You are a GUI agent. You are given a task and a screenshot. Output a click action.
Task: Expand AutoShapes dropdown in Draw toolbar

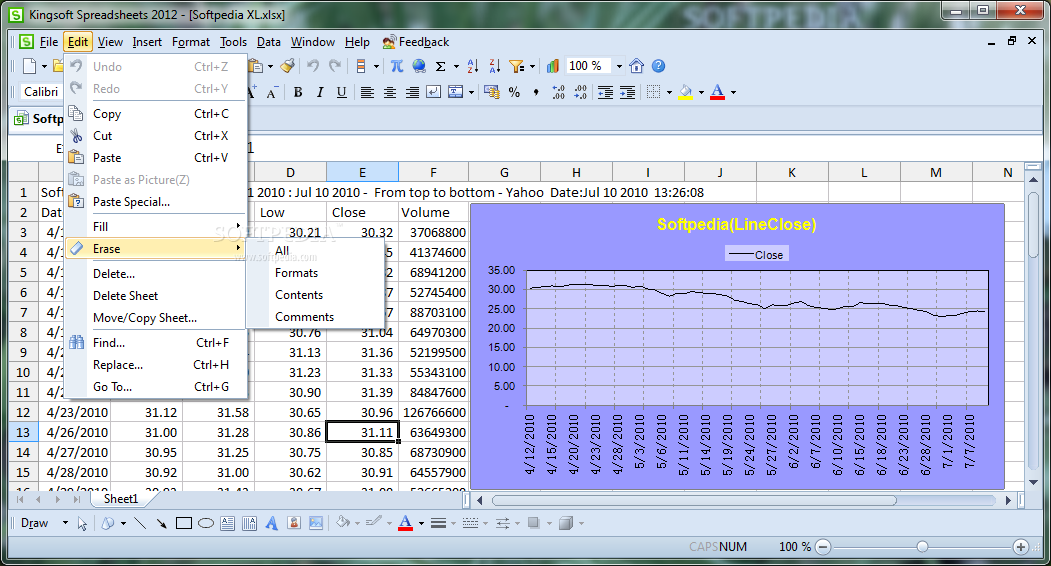point(123,523)
